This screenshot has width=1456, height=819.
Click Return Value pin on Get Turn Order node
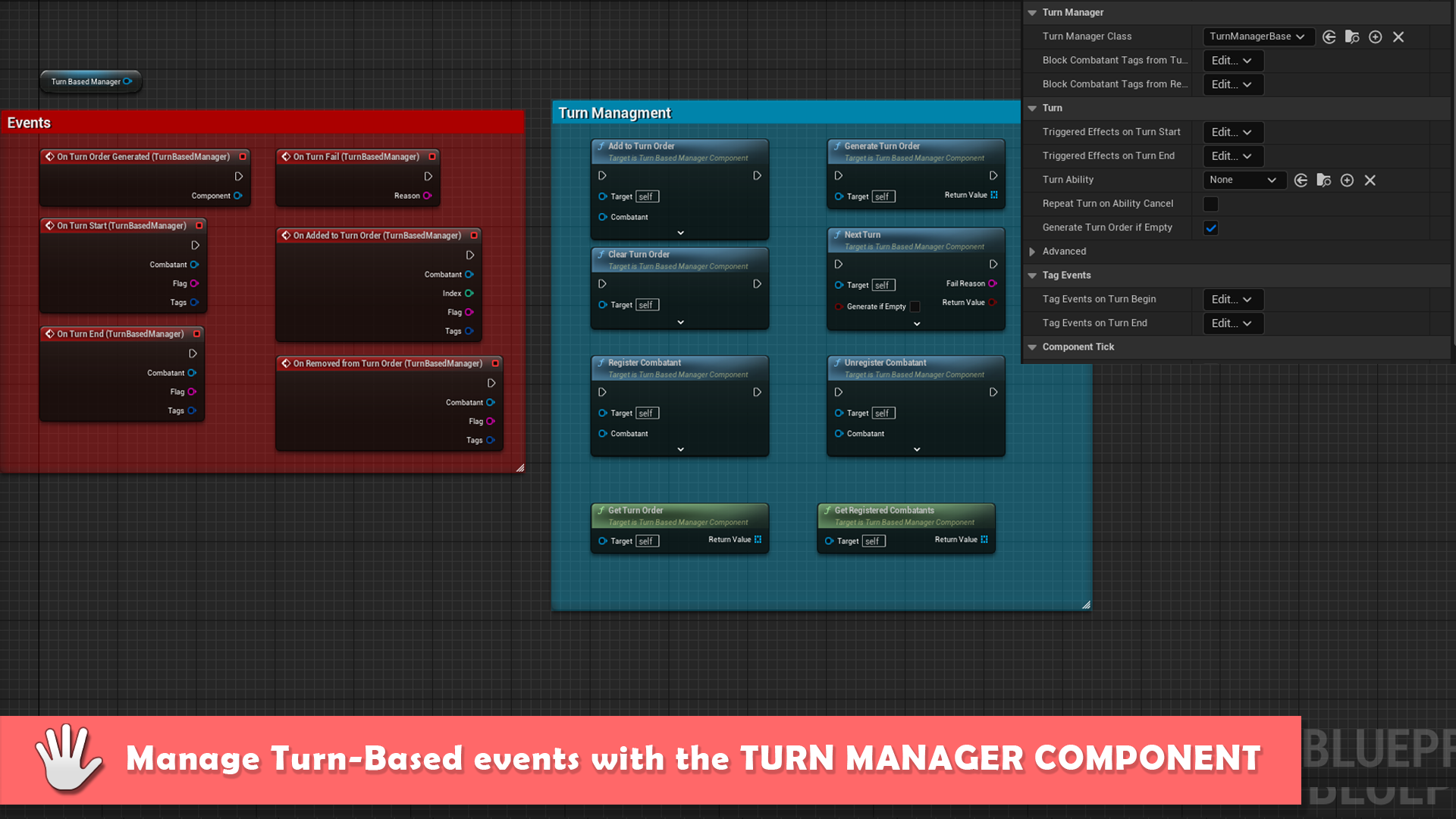coord(758,539)
